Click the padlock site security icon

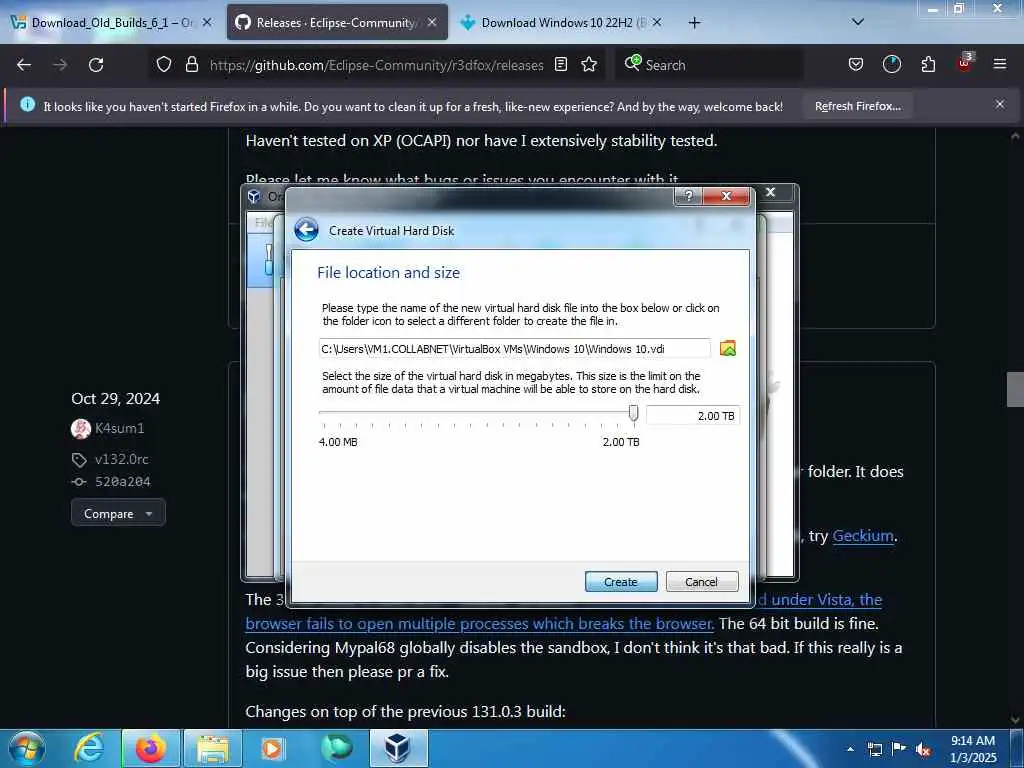tap(191, 65)
